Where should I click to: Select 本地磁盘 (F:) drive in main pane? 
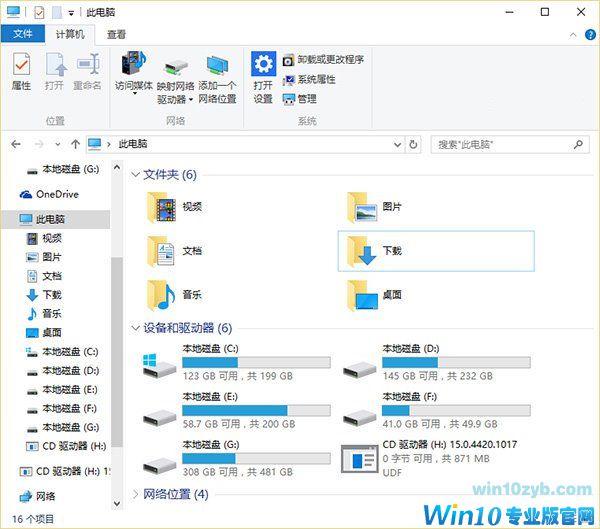click(x=436, y=410)
